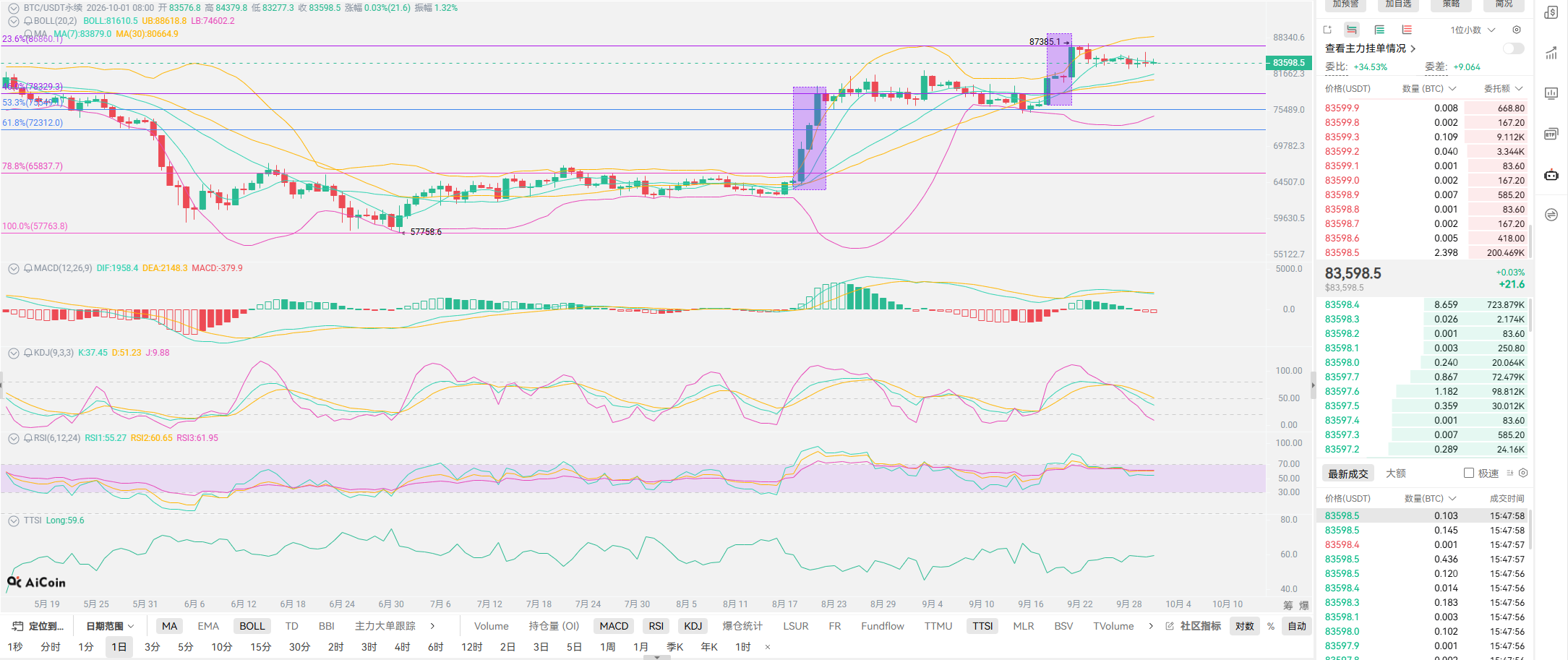The width and height of the screenshot is (1568, 660).
Task: Switch to the 大额 trades tab
Action: tap(1396, 473)
